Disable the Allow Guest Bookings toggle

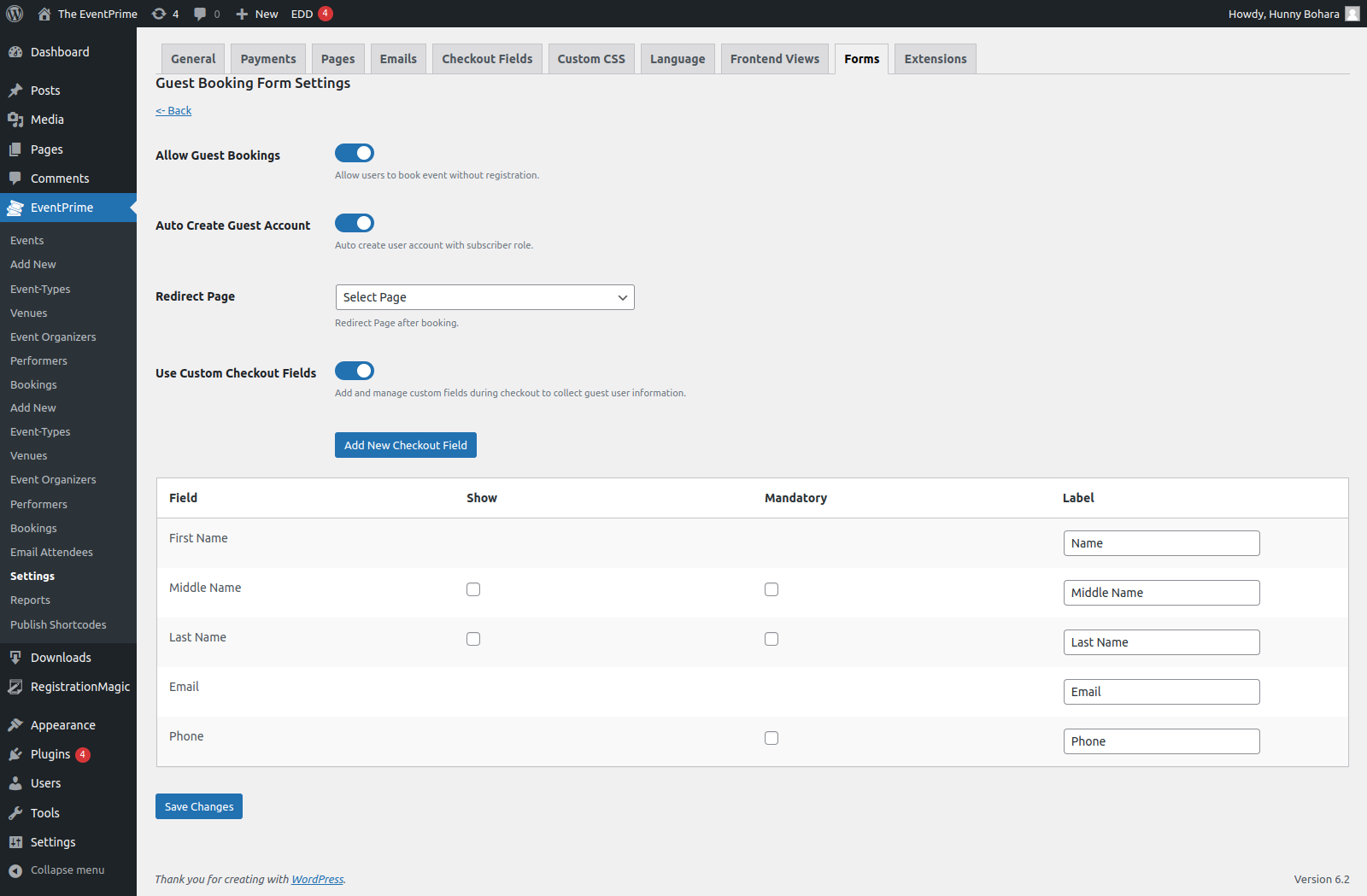355,153
